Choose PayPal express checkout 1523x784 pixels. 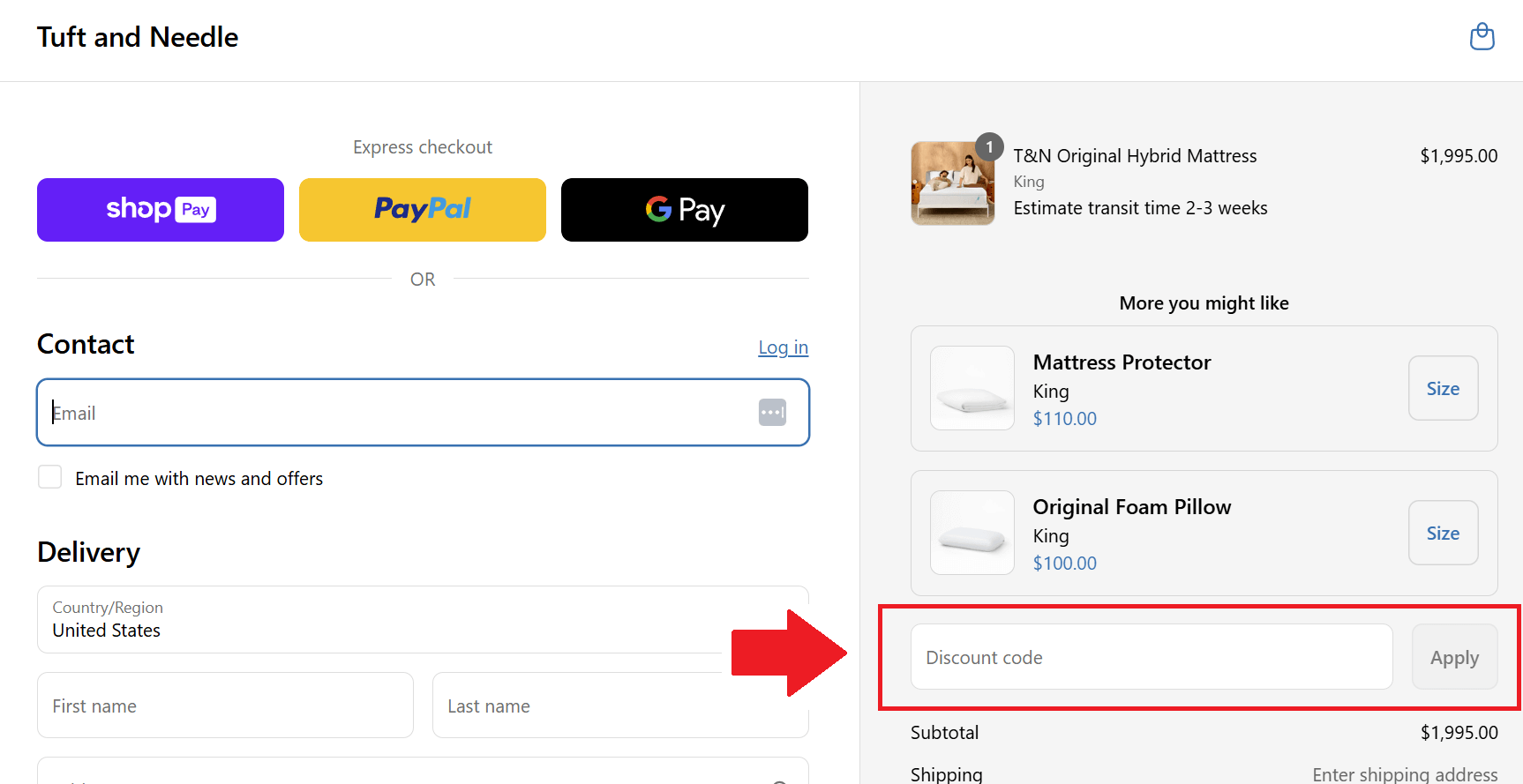pos(423,210)
